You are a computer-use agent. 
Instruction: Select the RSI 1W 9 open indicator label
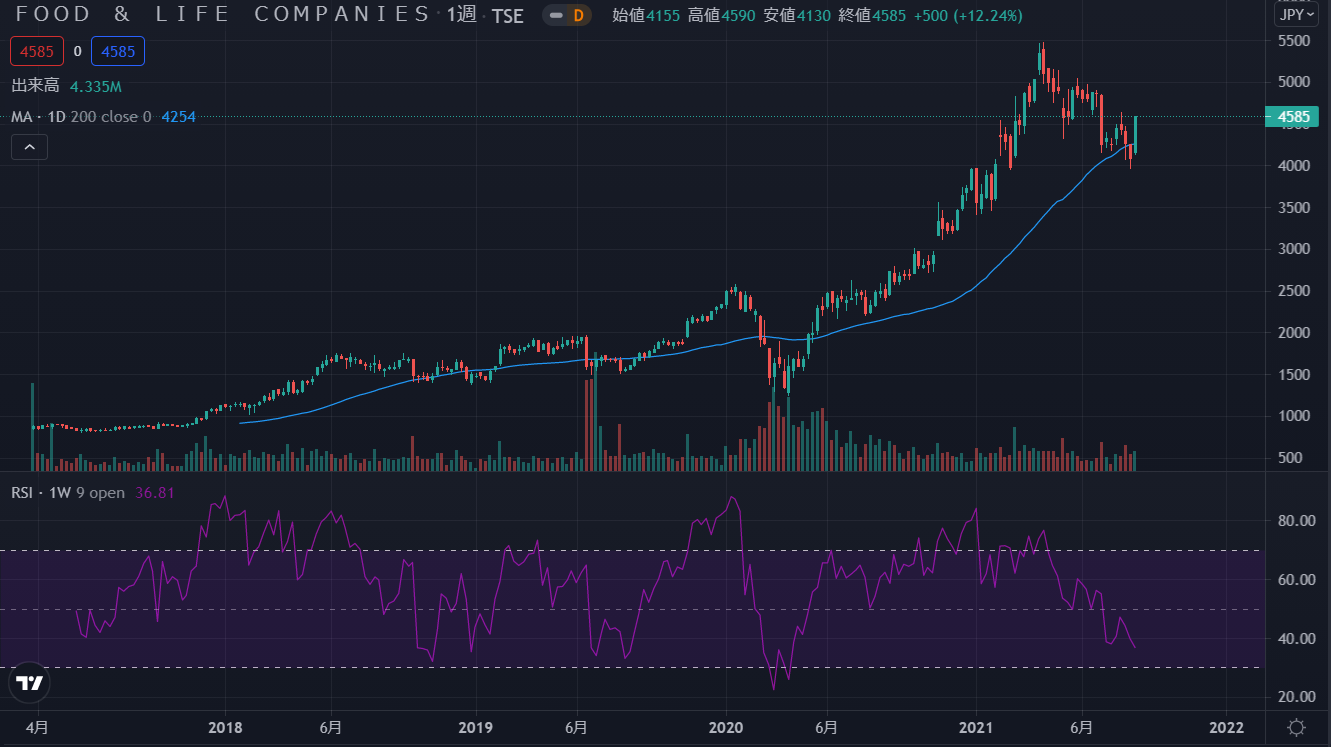pyautogui.click(x=67, y=492)
